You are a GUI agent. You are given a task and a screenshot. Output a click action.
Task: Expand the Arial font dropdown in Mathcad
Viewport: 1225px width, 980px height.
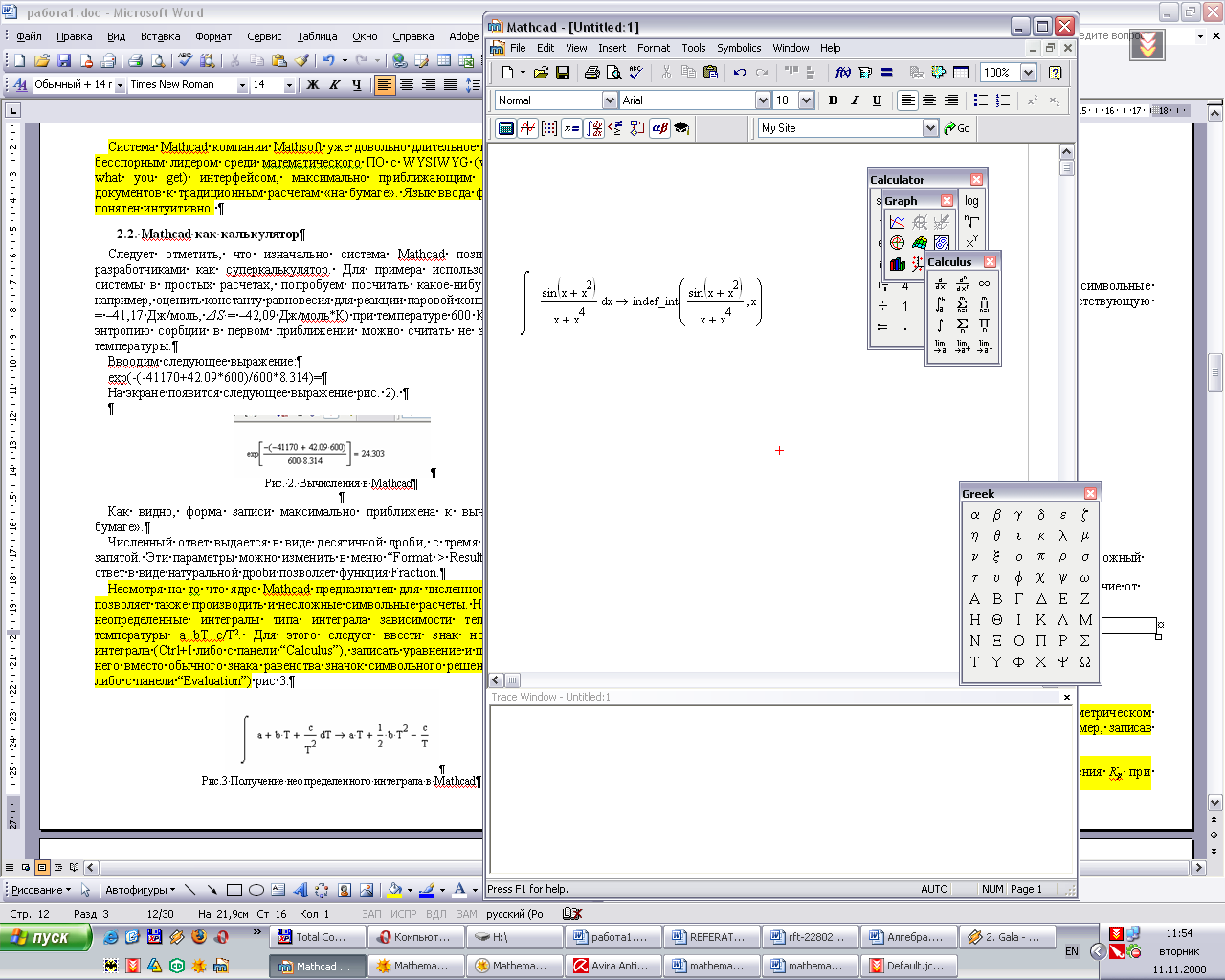click(x=763, y=100)
